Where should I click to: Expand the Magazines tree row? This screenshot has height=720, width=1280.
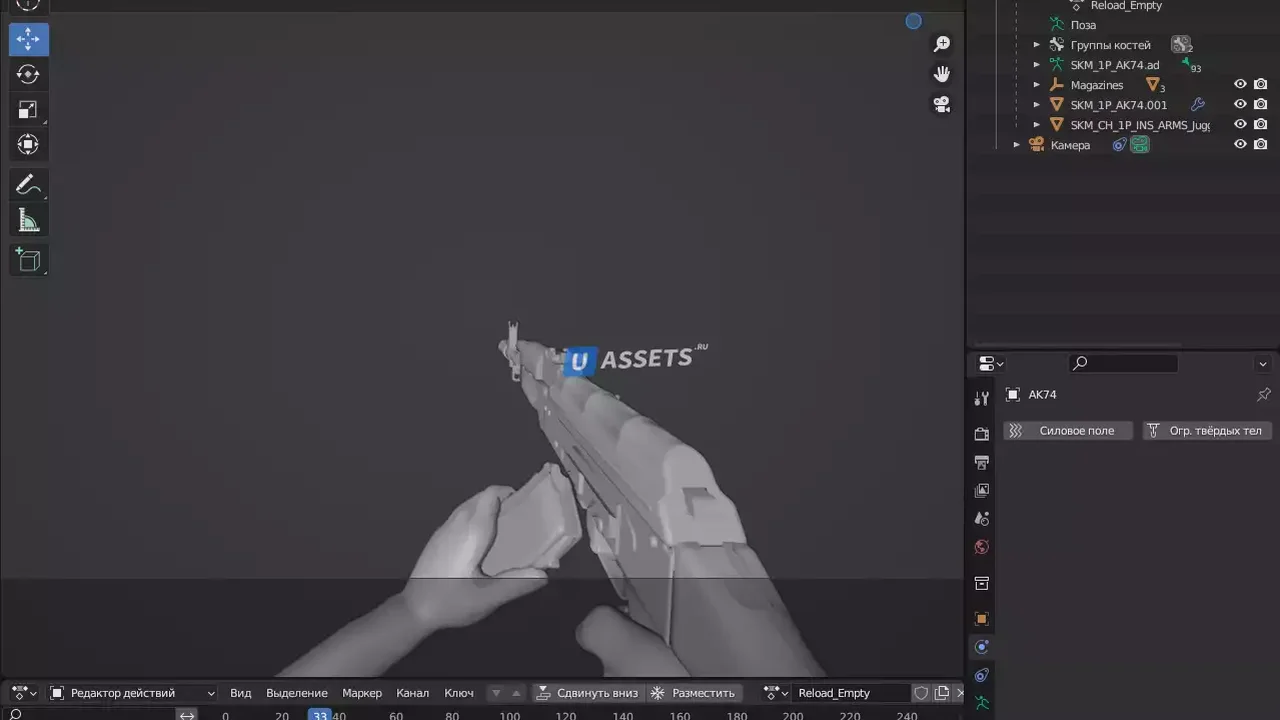[x=1037, y=85]
